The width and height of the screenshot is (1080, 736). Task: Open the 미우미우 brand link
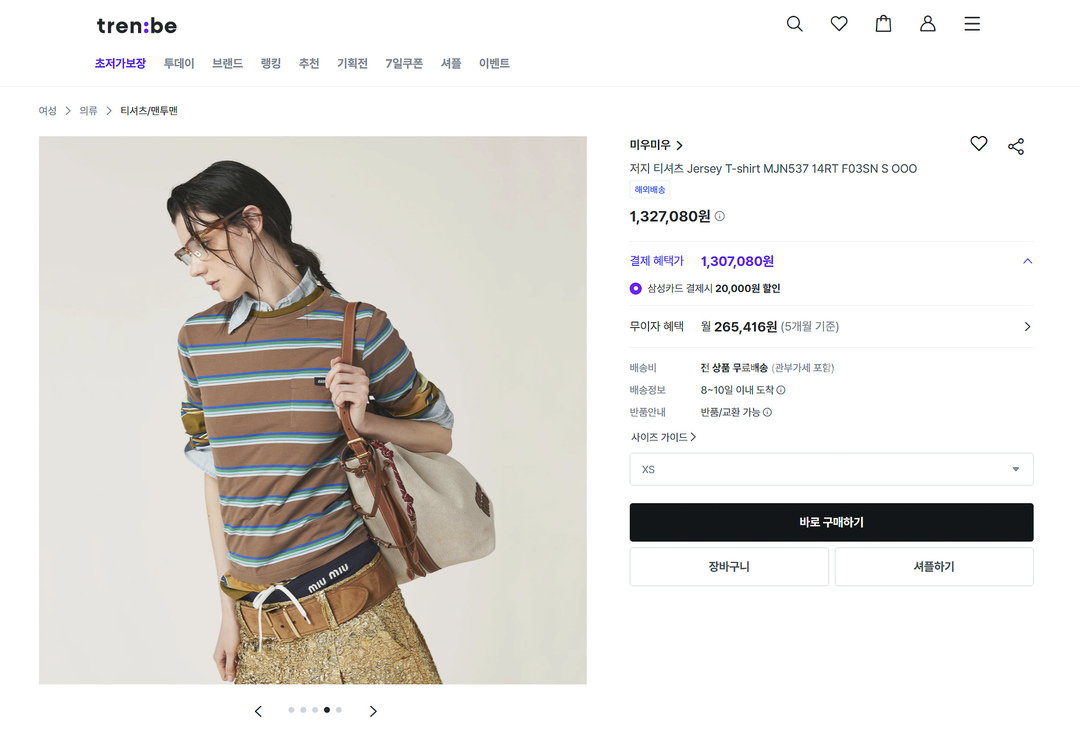click(x=656, y=145)
